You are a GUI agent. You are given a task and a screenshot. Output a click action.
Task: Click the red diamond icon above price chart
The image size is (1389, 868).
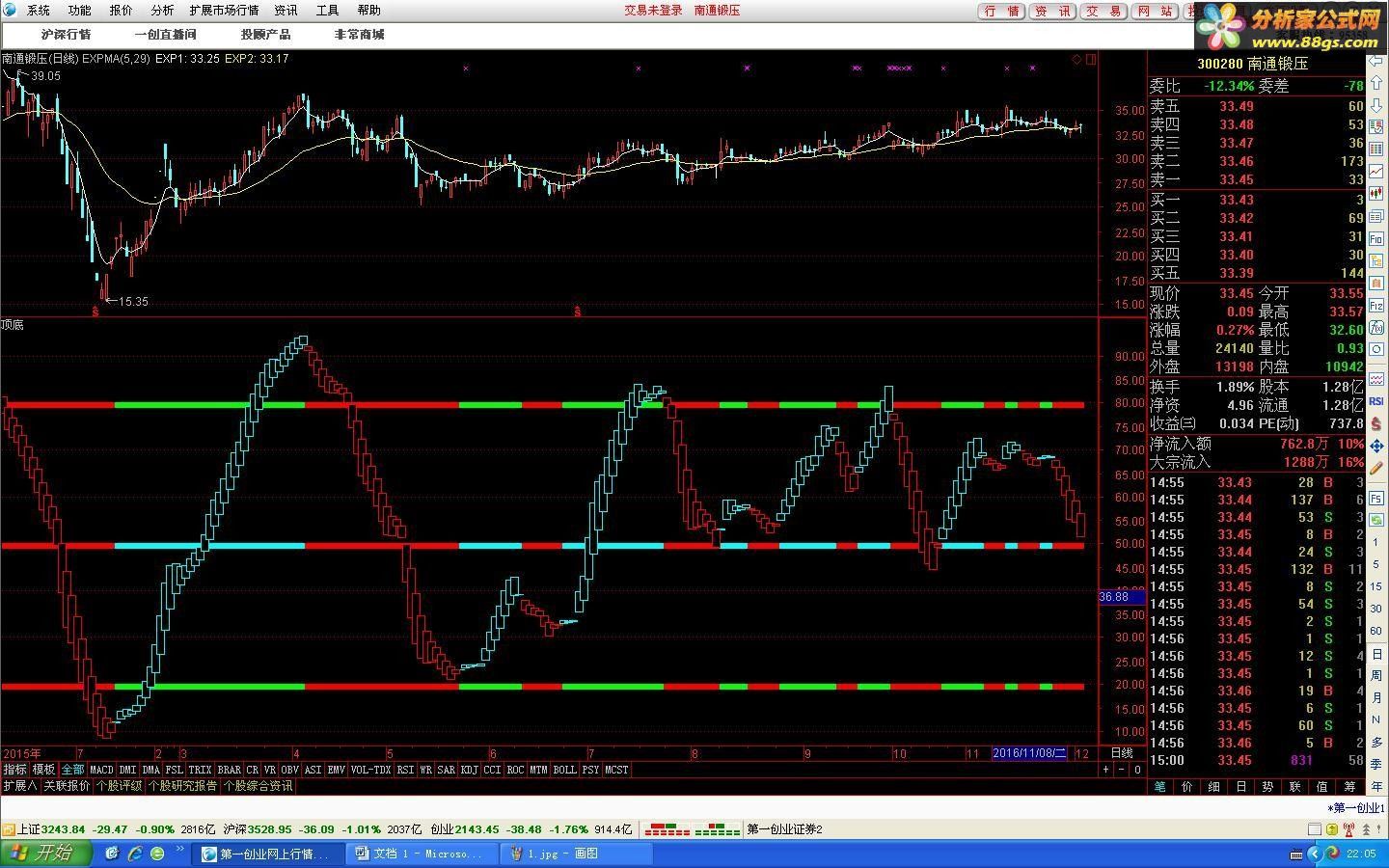click(x=1076, y=59)
